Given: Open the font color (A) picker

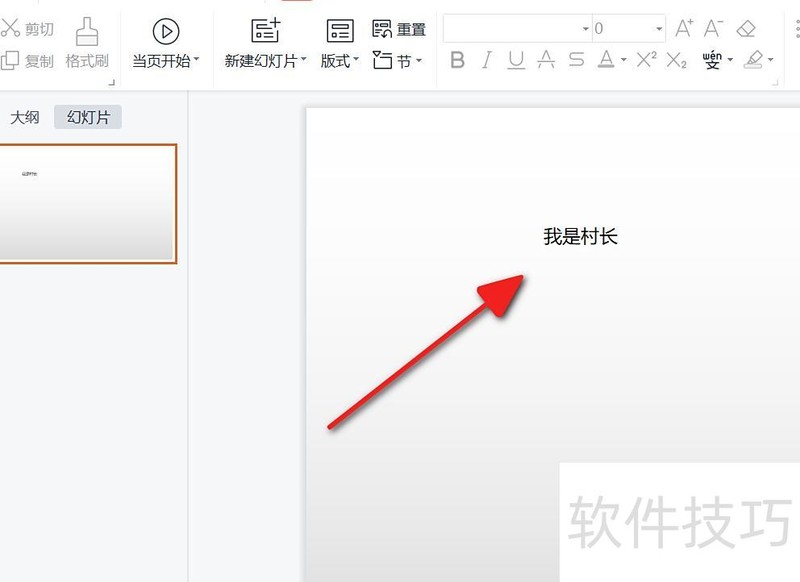Looking at the screenshot, I should 602,61.
